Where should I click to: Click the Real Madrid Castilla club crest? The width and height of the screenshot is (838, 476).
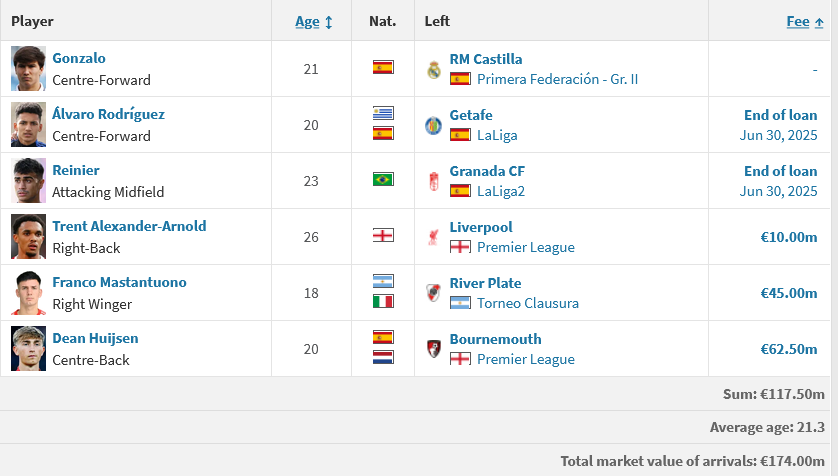(x=434, y=69)
